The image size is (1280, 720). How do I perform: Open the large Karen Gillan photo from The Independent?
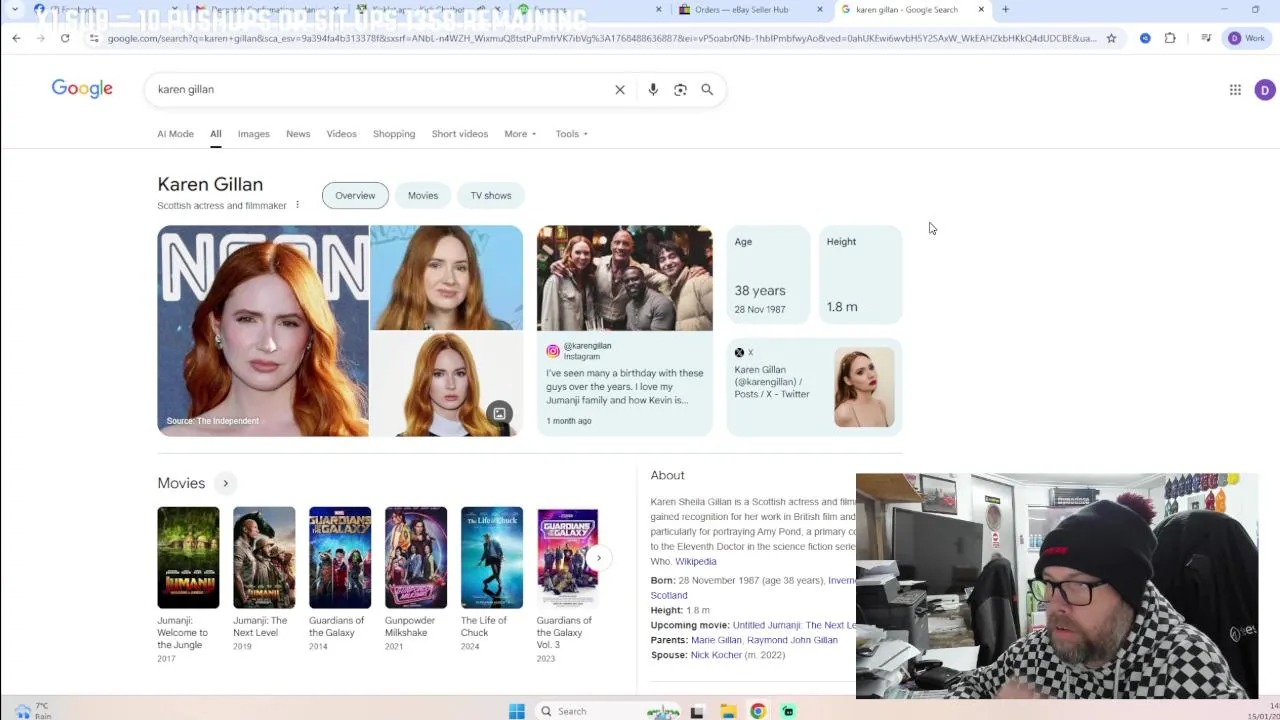point(263,331)
